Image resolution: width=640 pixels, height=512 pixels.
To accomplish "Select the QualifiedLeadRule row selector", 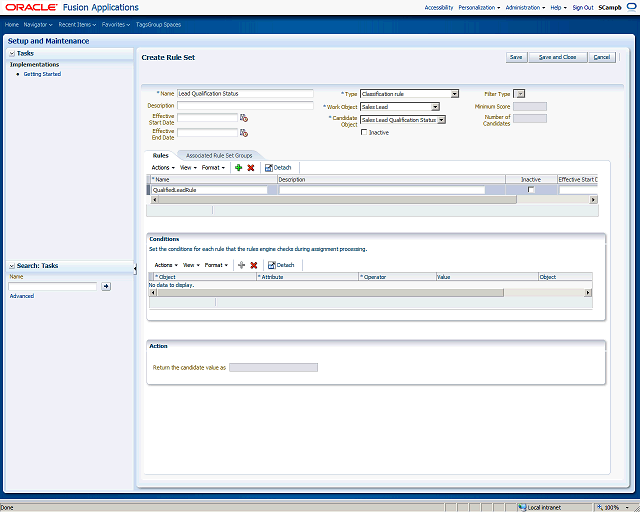I will (149, 190).
